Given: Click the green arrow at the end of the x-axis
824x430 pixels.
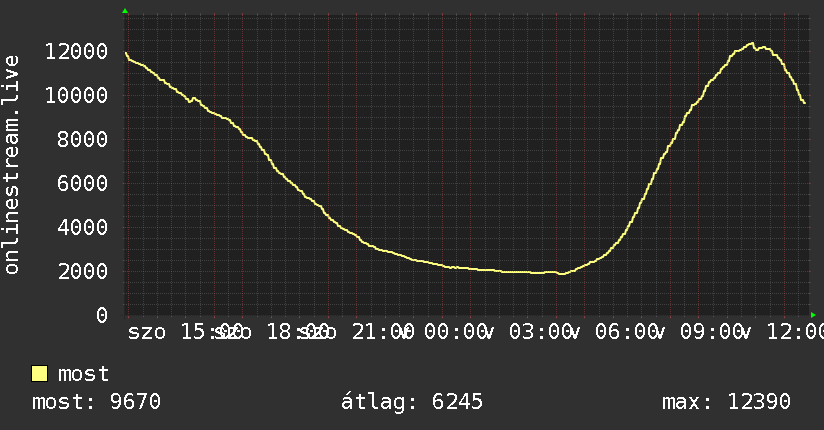Looking at the screenshot, I should (x=813, y=315).
